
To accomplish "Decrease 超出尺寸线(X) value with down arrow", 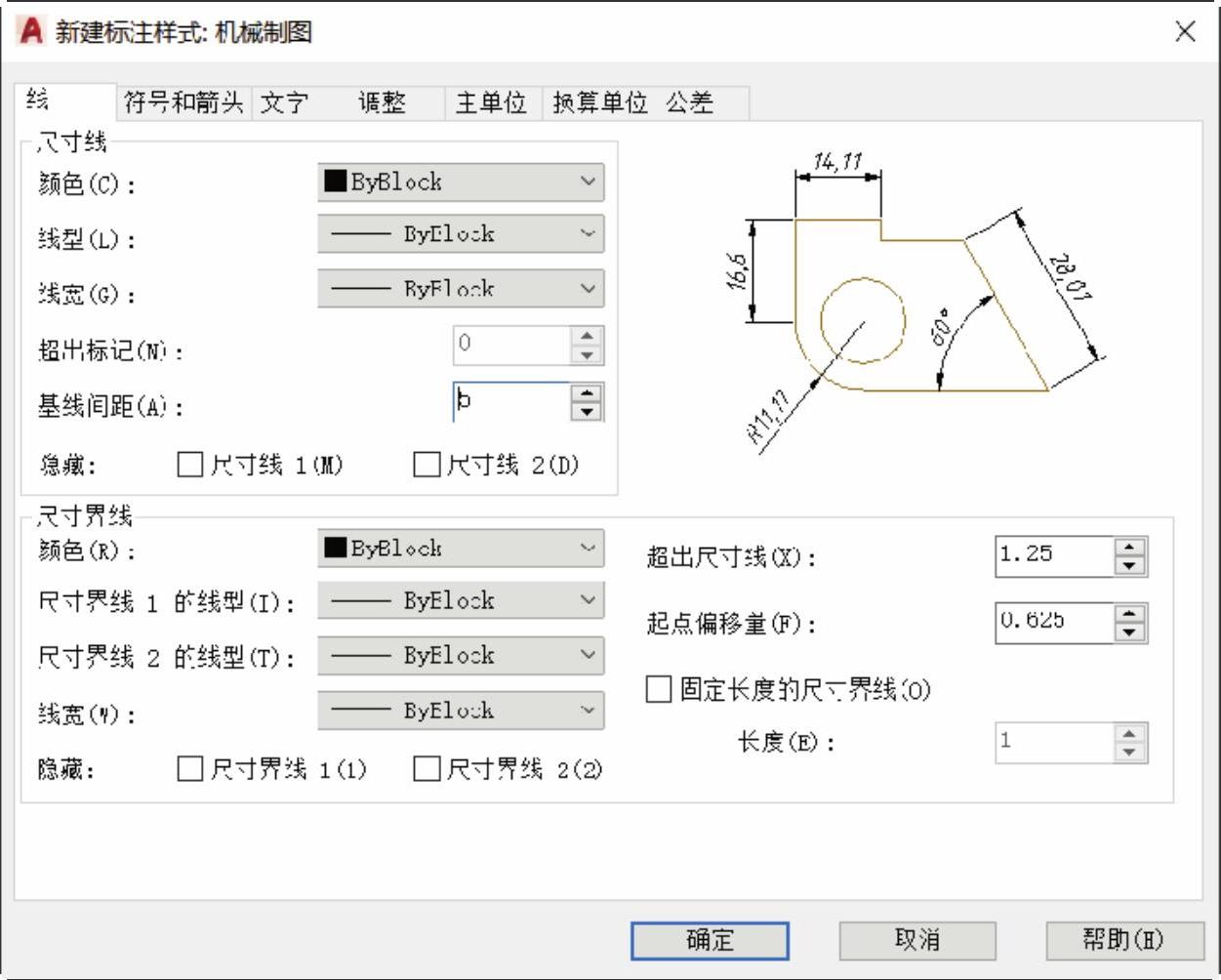I will click(x=1130, y=565).
